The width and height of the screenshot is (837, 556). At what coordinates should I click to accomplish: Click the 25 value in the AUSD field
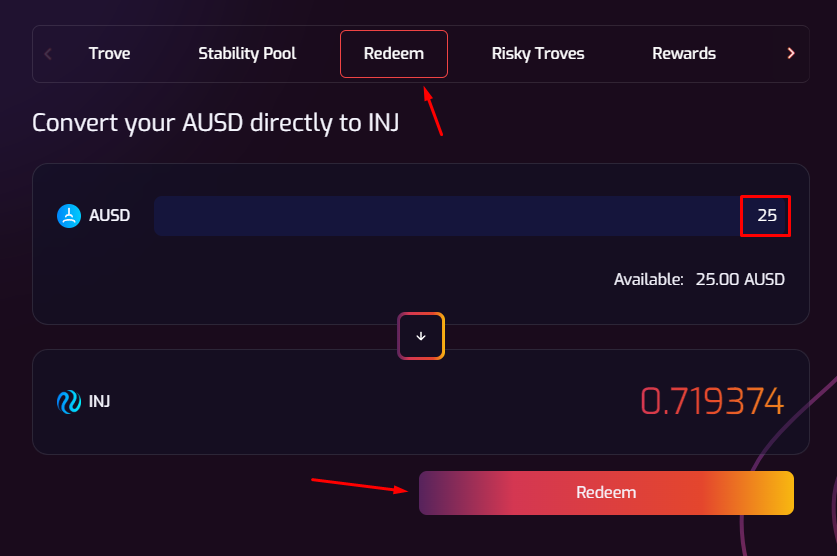[x=766, y=216]
